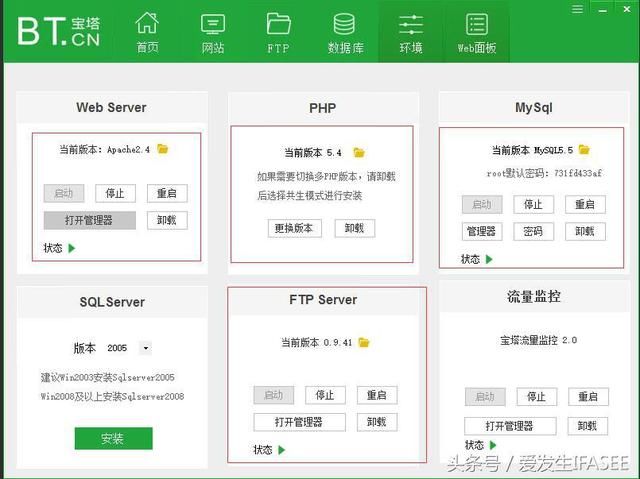Uninstall 流量监控 with 卸载 button
Screen dimensions: 640x479
[588, 426]
